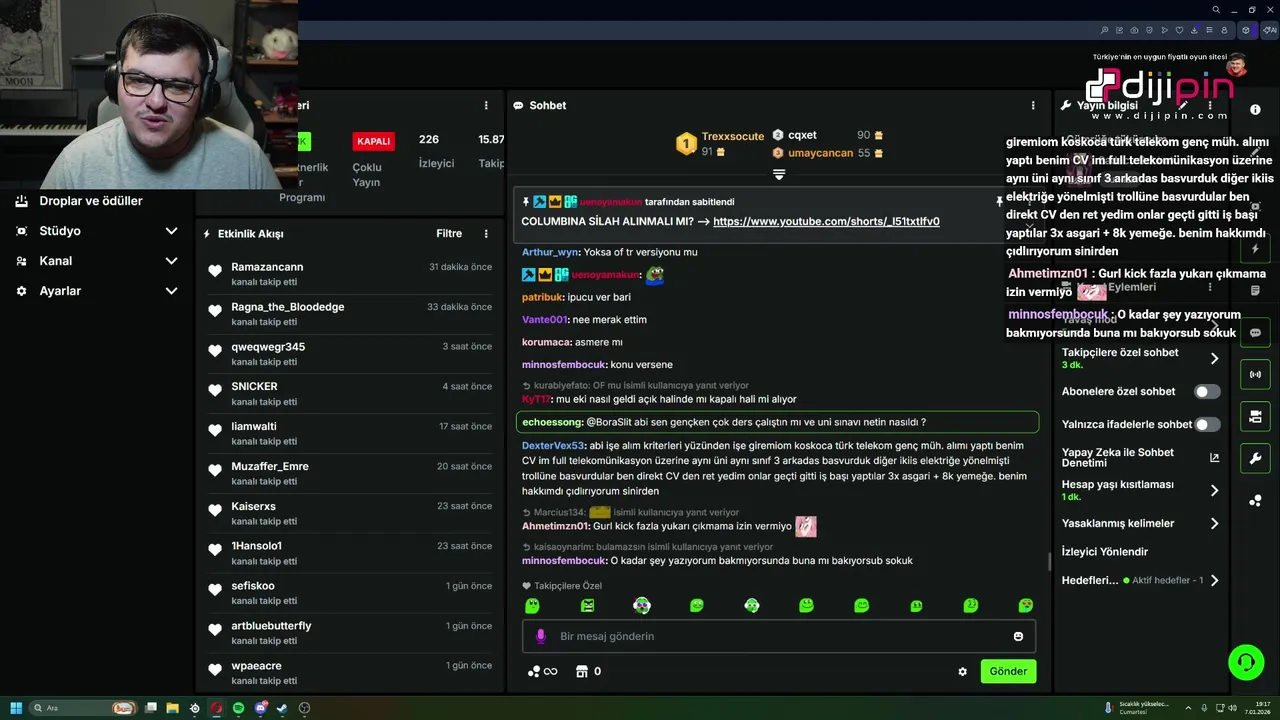Toggle Abonelere özel sohbet switch

[1207, 392]
